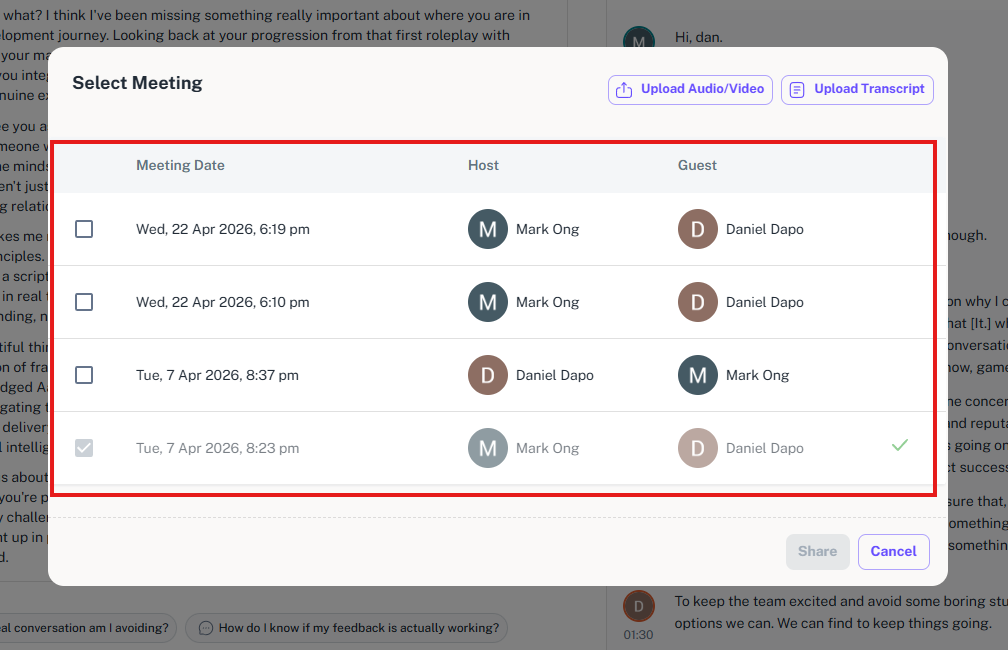Click the Upload Audio/Video button

[690, 89]
